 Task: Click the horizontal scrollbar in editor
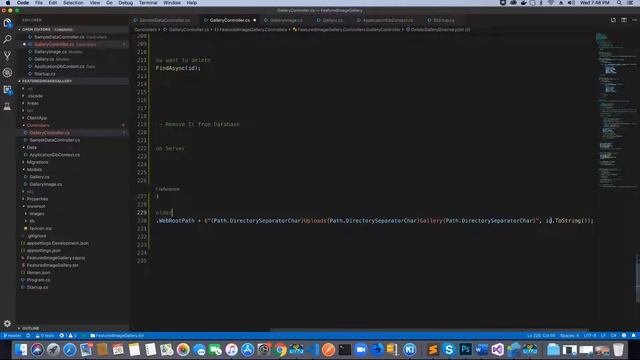point(429,330)
